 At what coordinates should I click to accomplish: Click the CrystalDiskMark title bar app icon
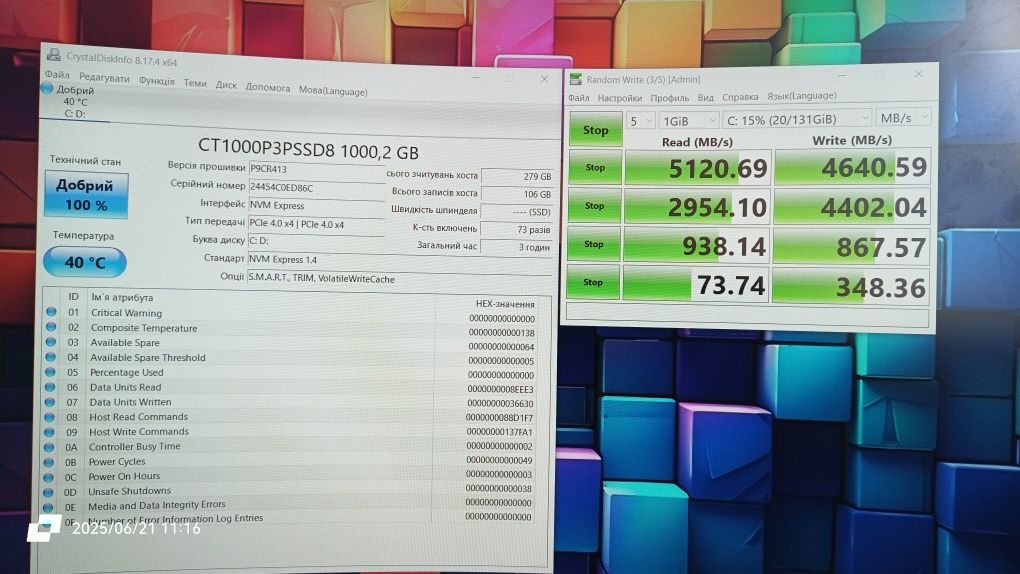pyautogui.click(x=576, y=79)
